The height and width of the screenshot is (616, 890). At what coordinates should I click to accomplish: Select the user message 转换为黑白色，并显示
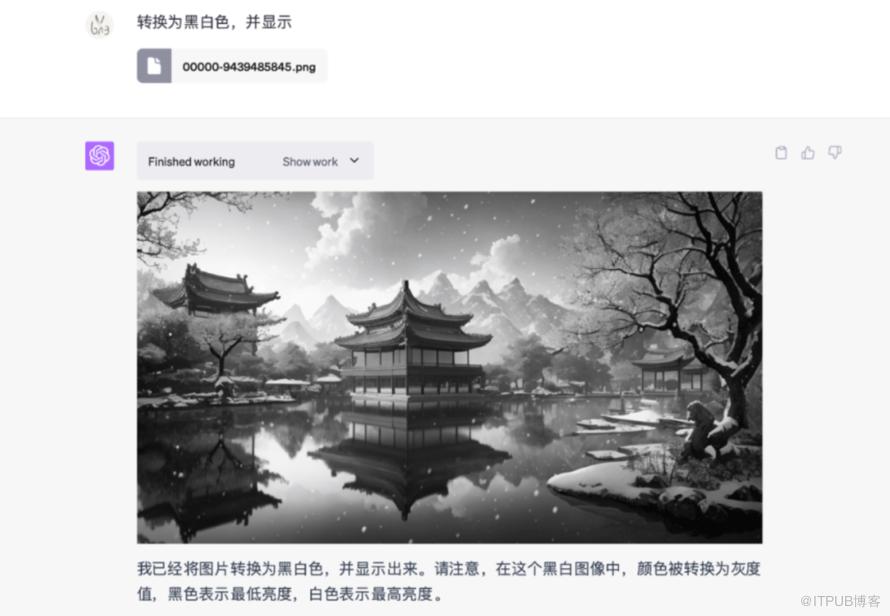tap(215, 22)
